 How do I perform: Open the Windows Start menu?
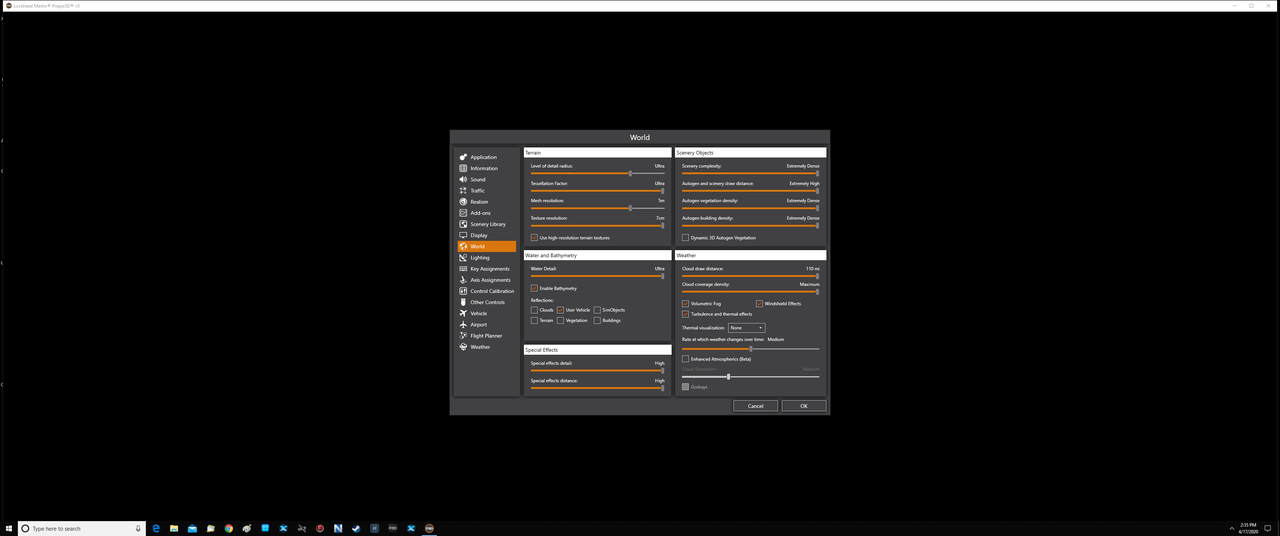(7, 528)
